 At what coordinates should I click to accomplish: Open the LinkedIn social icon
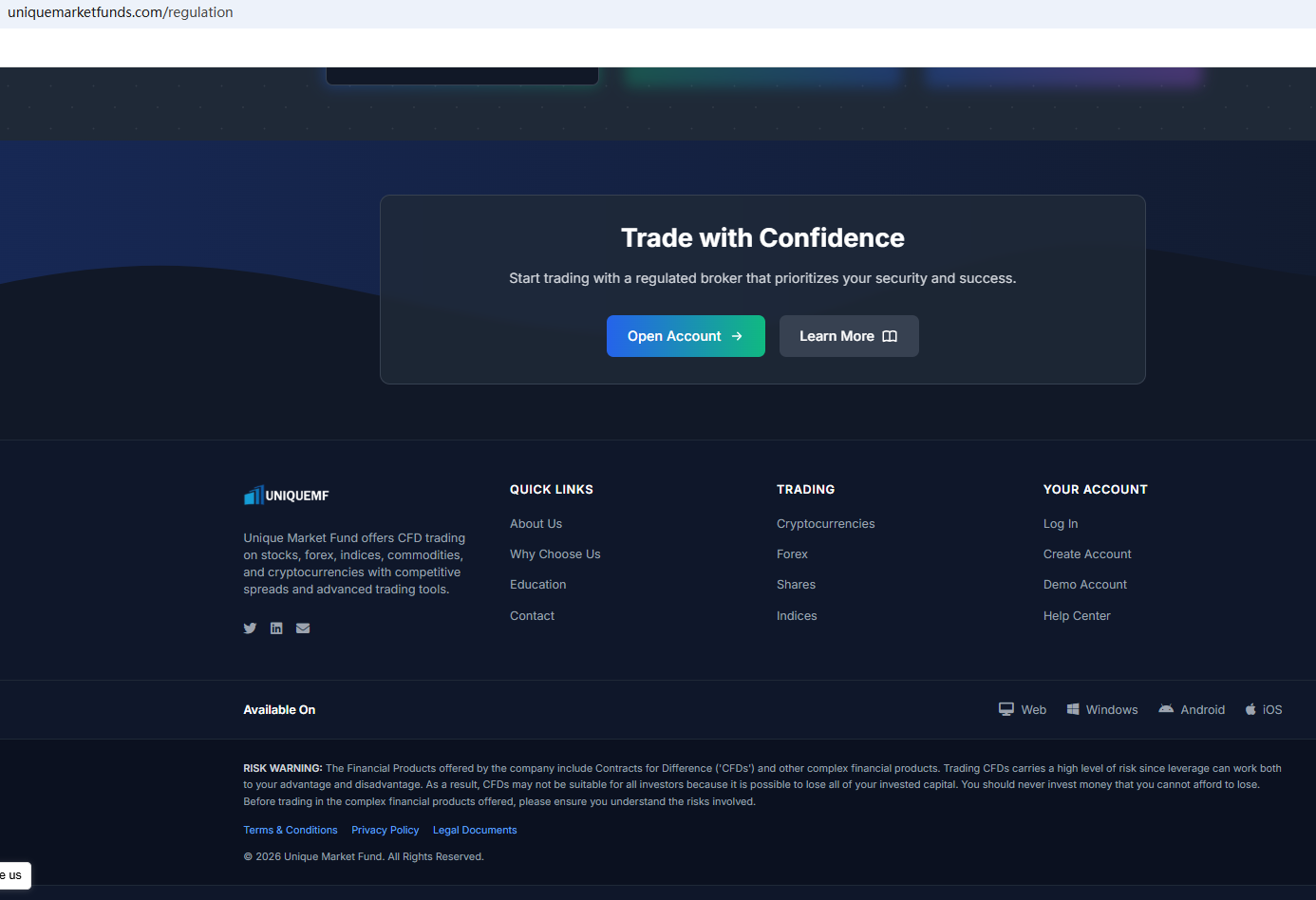coord(276,628)
